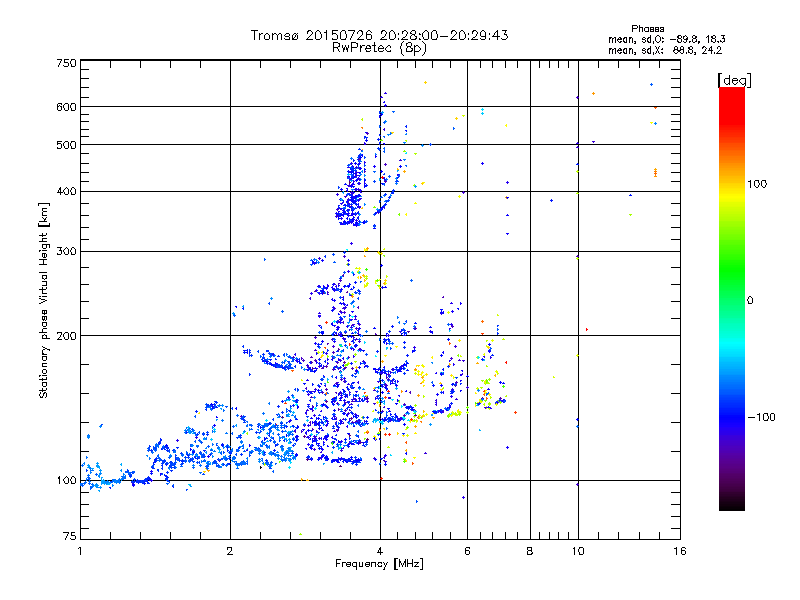This screenshot has width=800, height=600.
Task: Click the y-axis tick label '500'
Action: coord(66,145)
